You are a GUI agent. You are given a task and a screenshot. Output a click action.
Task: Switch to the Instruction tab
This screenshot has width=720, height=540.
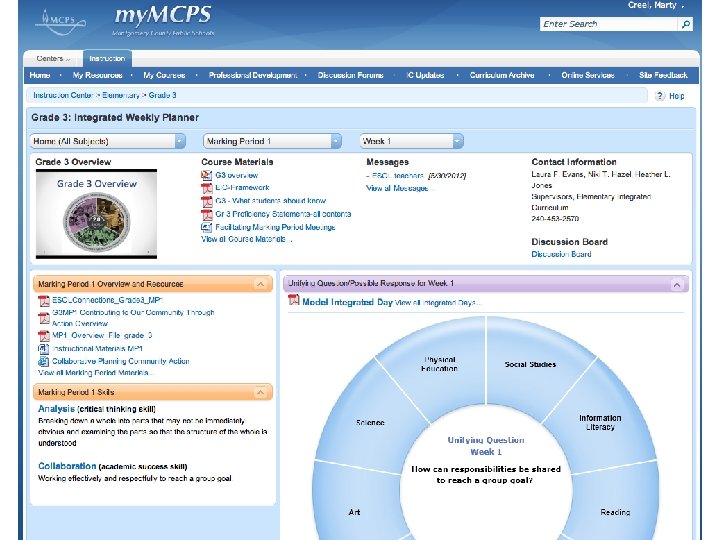pos(107,59)
